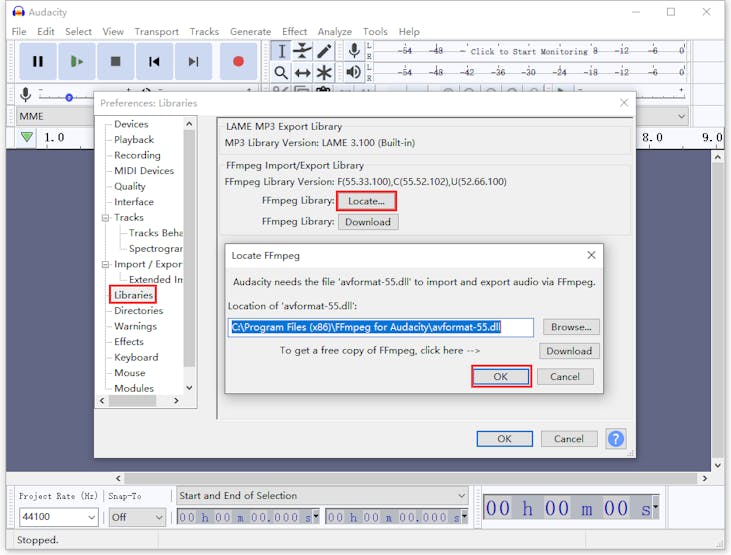Select Libraries in preferences tree

tap(133, 295)
